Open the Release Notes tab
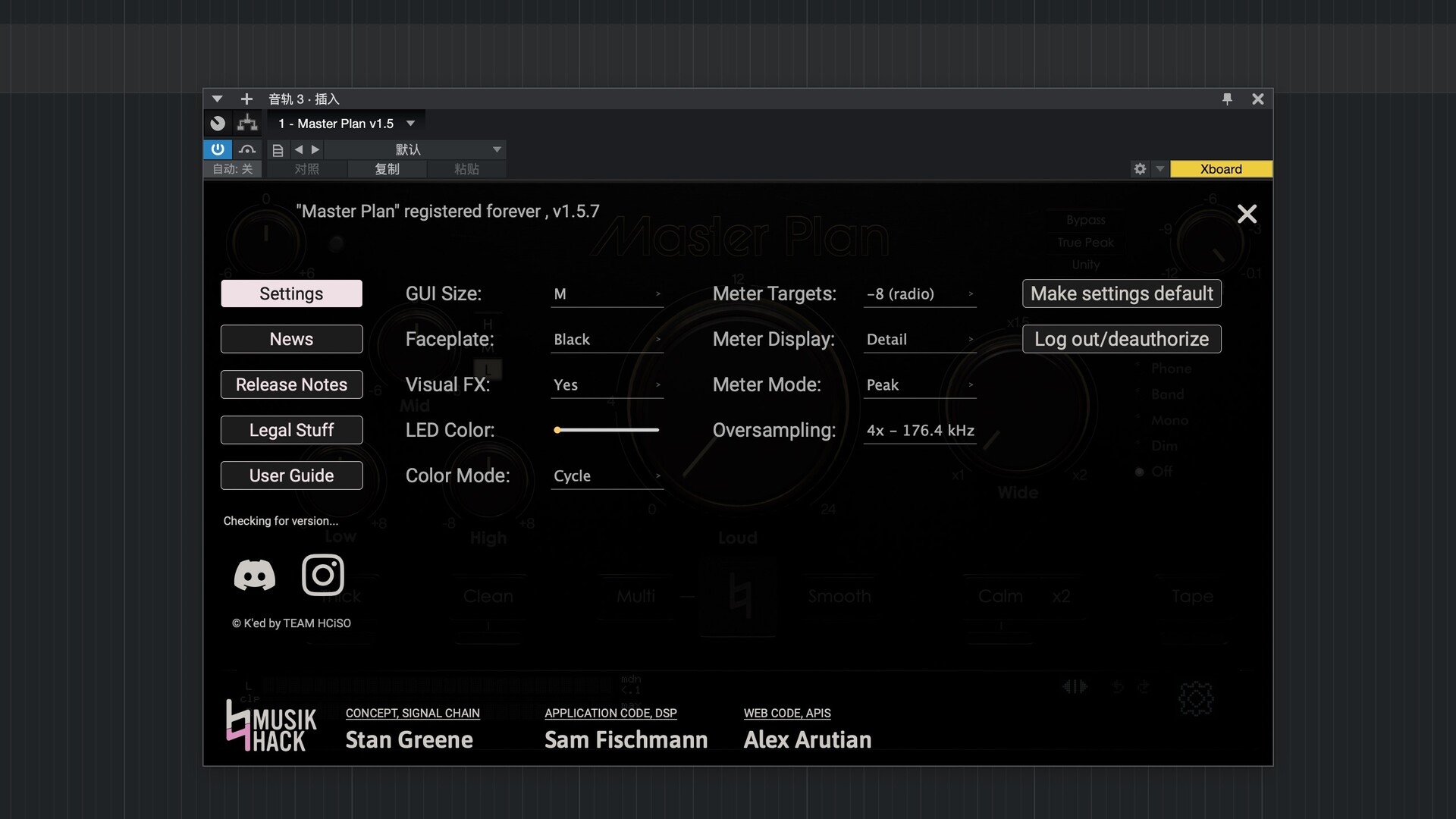The width and height of the screenshot is (1456, 819). [291, 384]
